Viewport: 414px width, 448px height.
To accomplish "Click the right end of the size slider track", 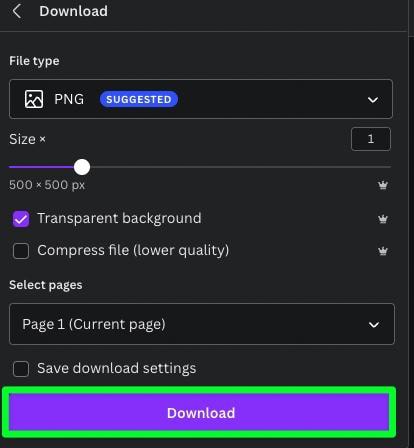I will click(x=388, y=167).
